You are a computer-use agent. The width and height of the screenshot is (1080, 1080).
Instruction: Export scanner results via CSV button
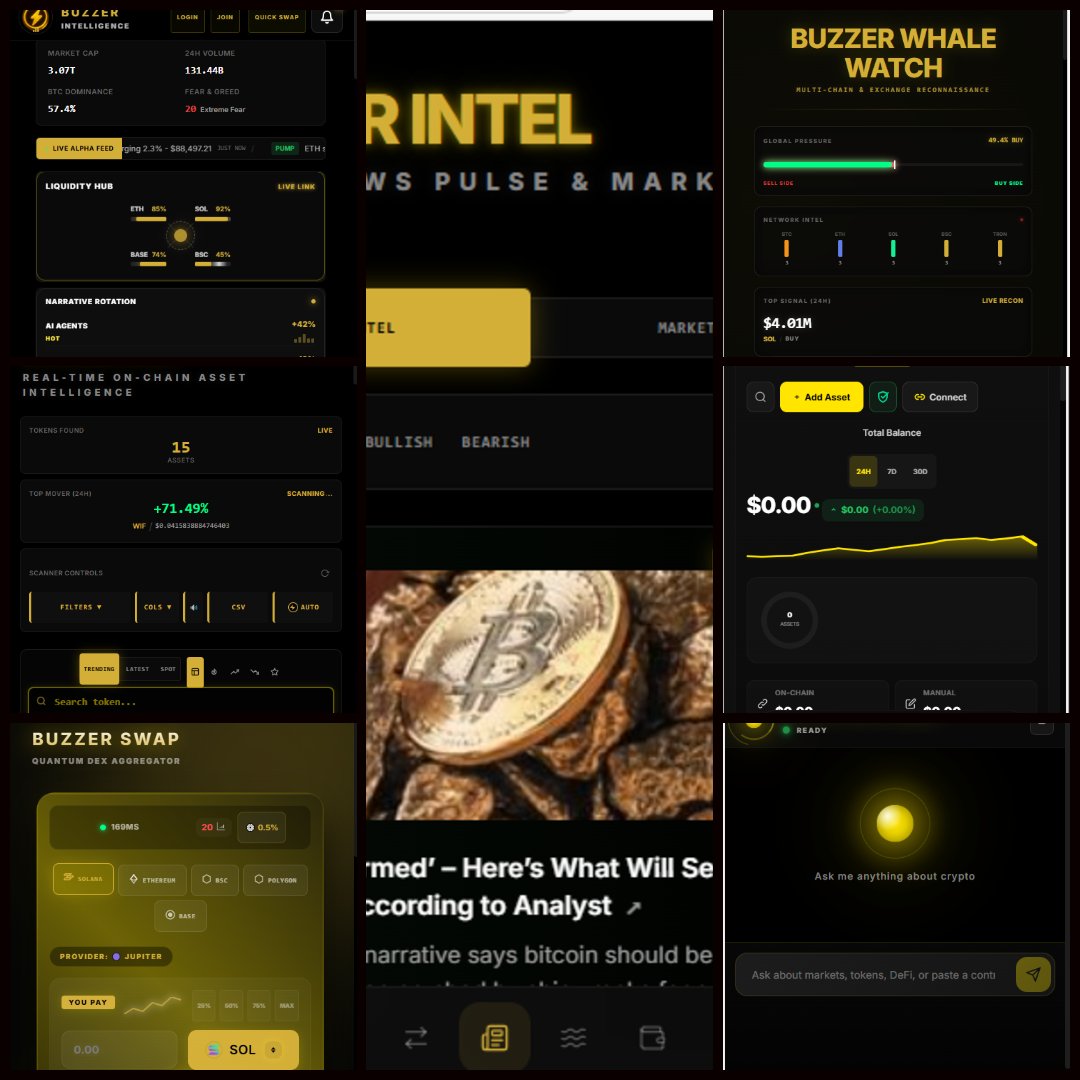pyautogui.click(x=238, y=607)
